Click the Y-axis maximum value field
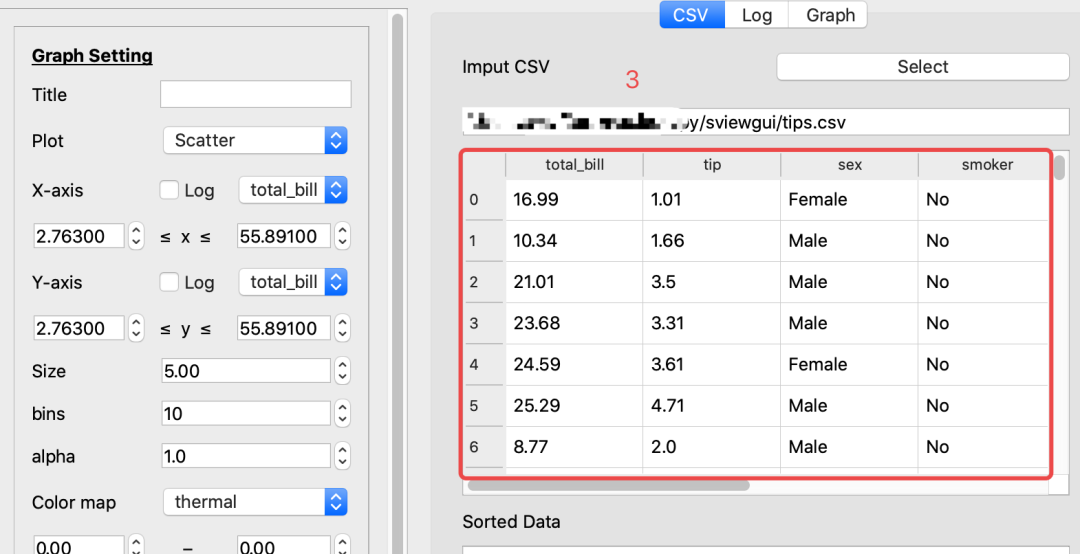This screenshot has height=554, width=1080. click(284, 328)
